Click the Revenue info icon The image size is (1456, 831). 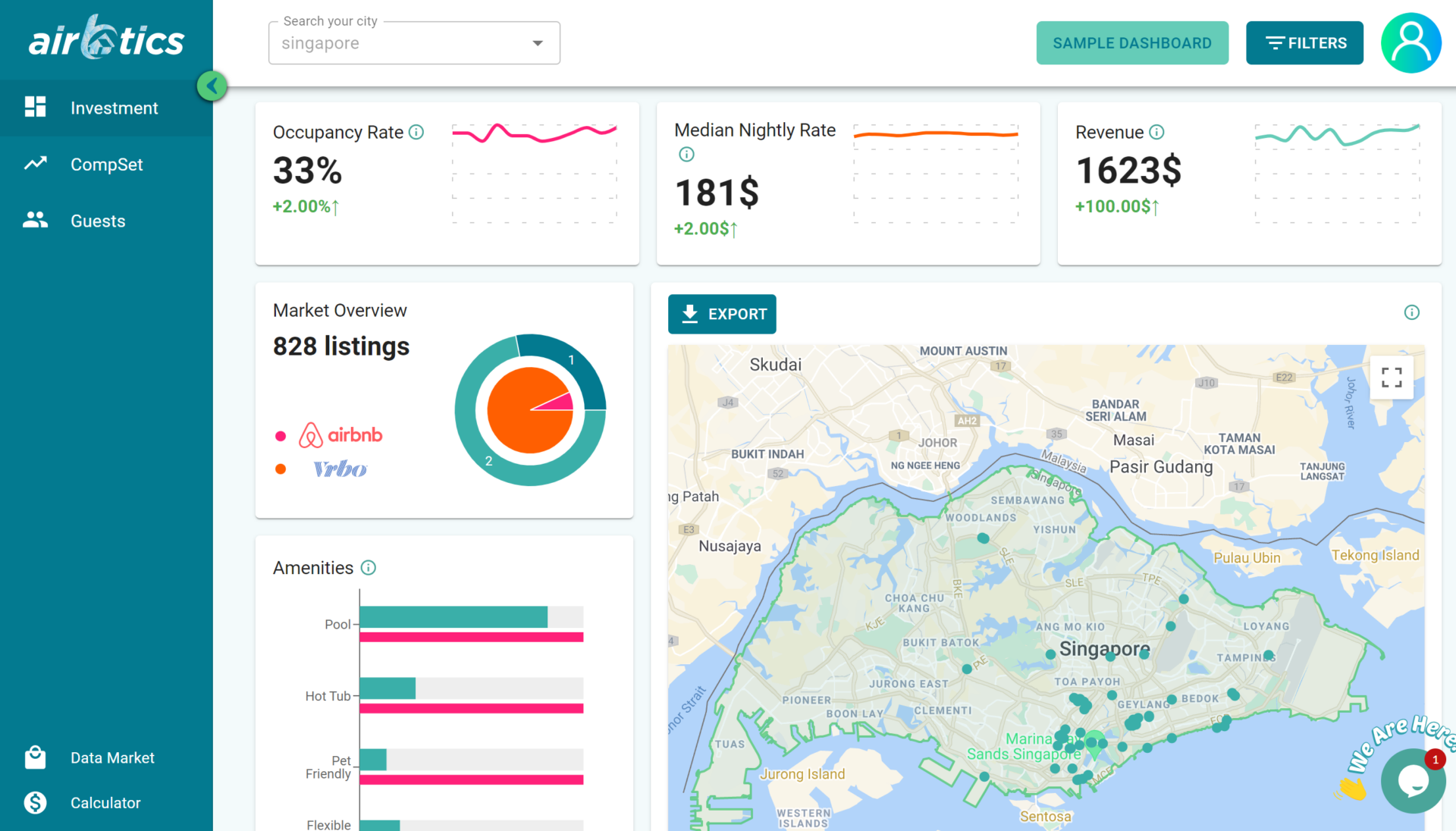click(1156, 132)
